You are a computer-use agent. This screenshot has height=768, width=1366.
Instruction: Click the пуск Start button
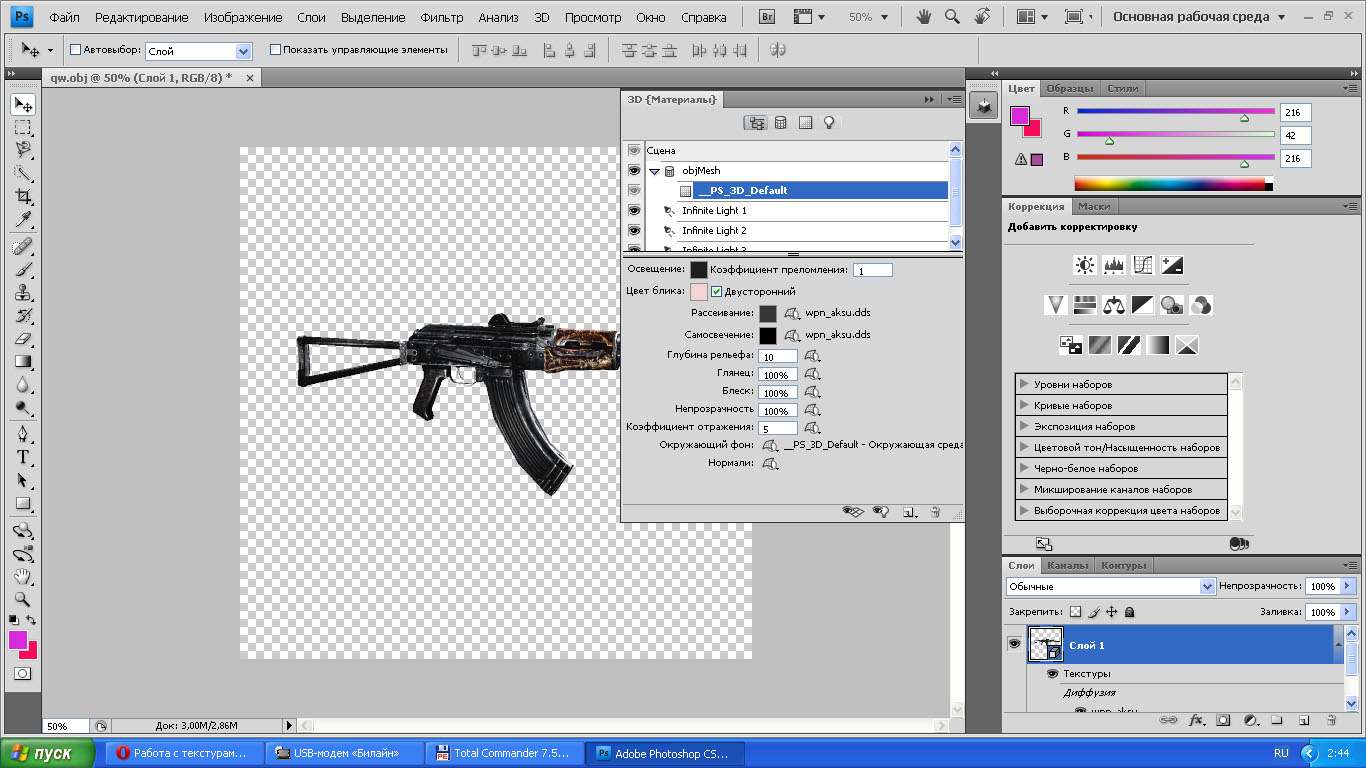[x=48, y=754]
